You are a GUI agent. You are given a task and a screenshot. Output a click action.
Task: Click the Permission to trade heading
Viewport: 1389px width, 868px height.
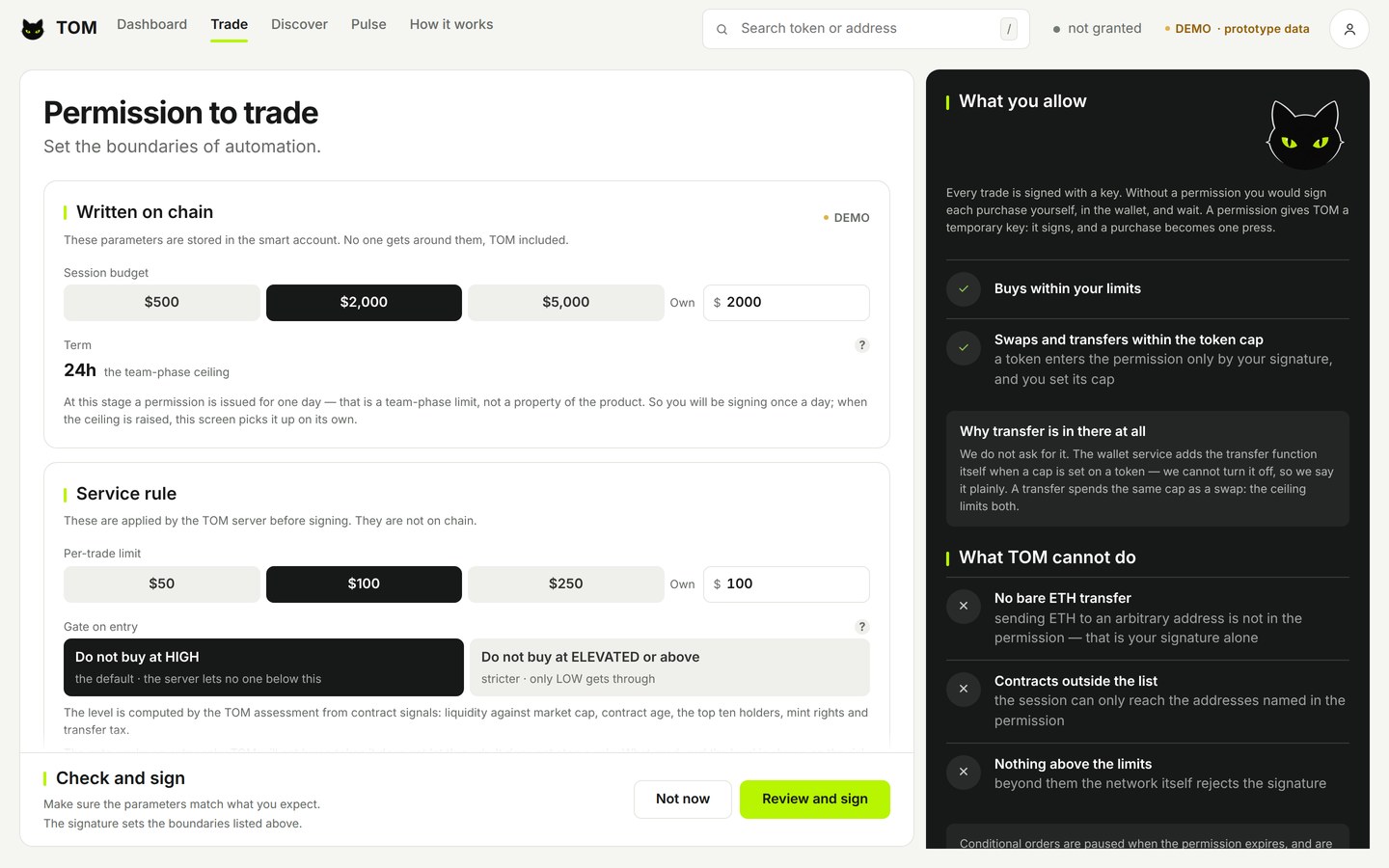pos(181,113)
